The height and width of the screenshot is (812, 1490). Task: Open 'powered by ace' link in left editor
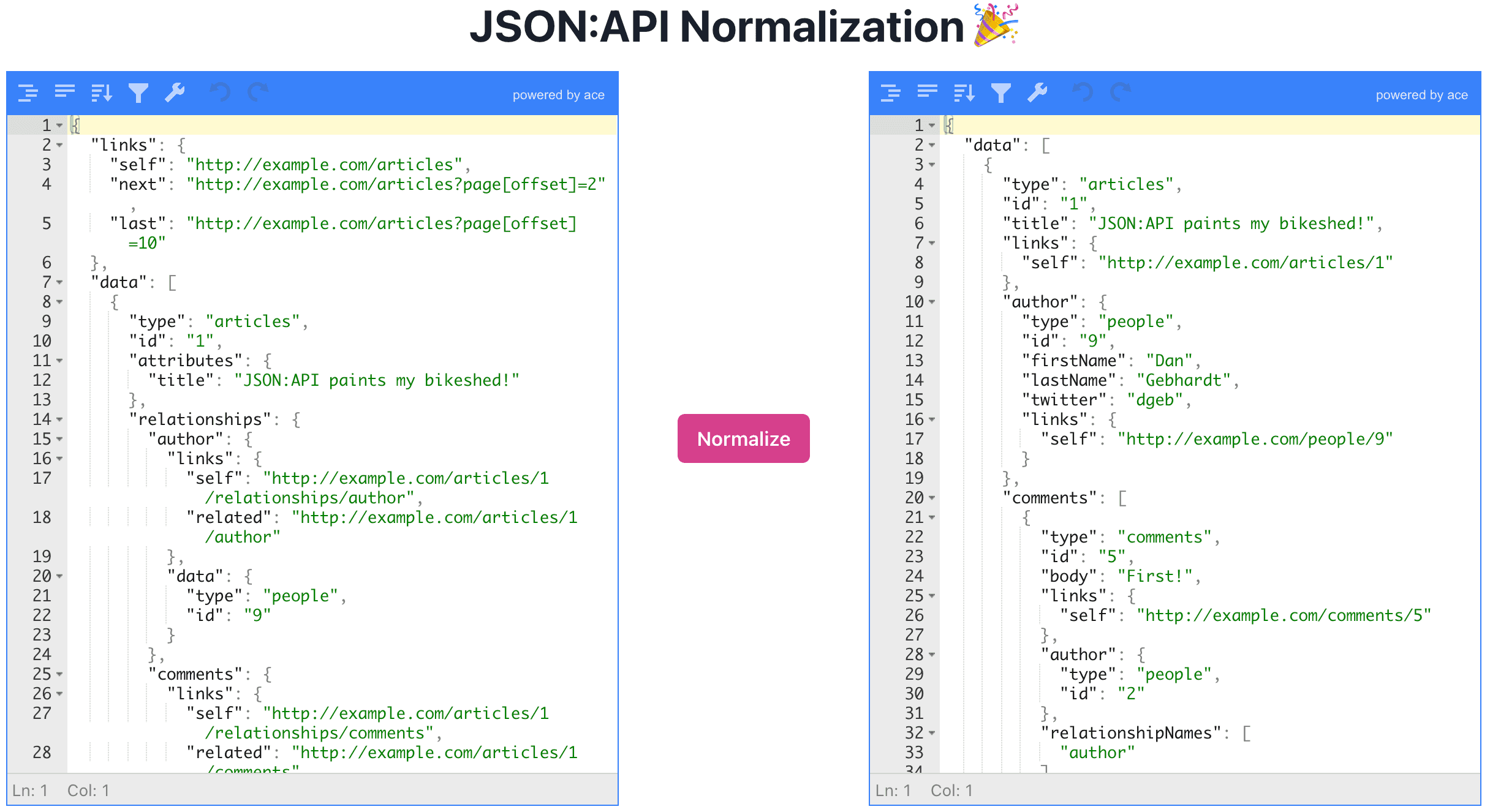(x=558, y=95)
